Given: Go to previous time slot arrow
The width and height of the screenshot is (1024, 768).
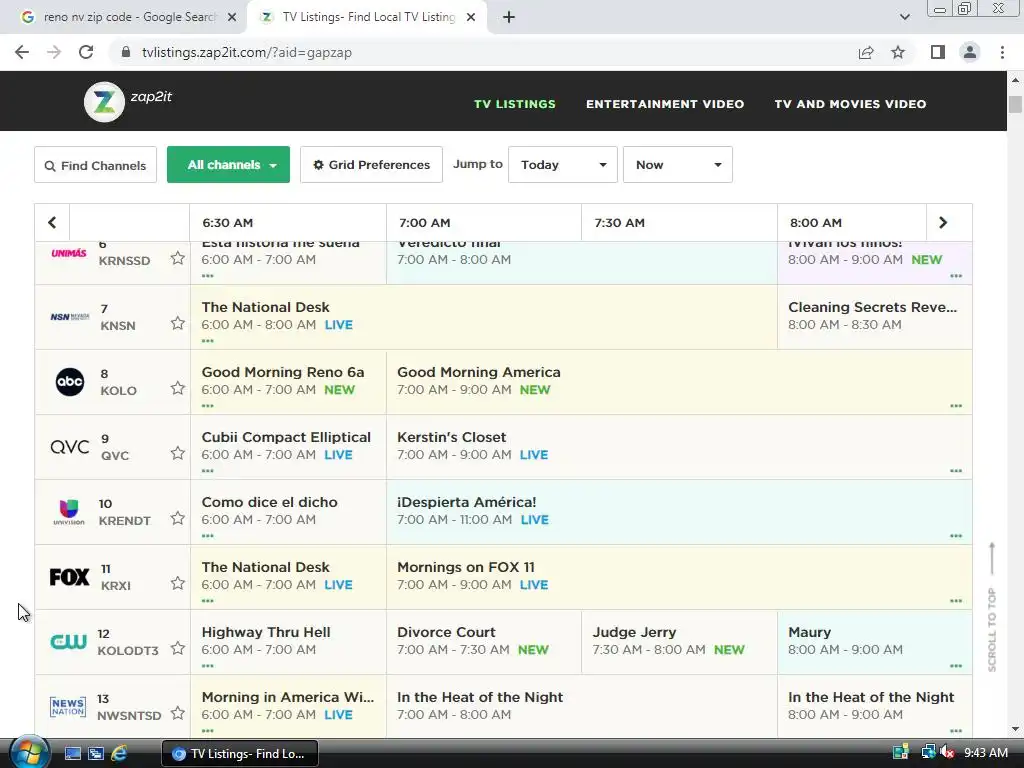Looking at the screenshot, I should pos(52,223).
